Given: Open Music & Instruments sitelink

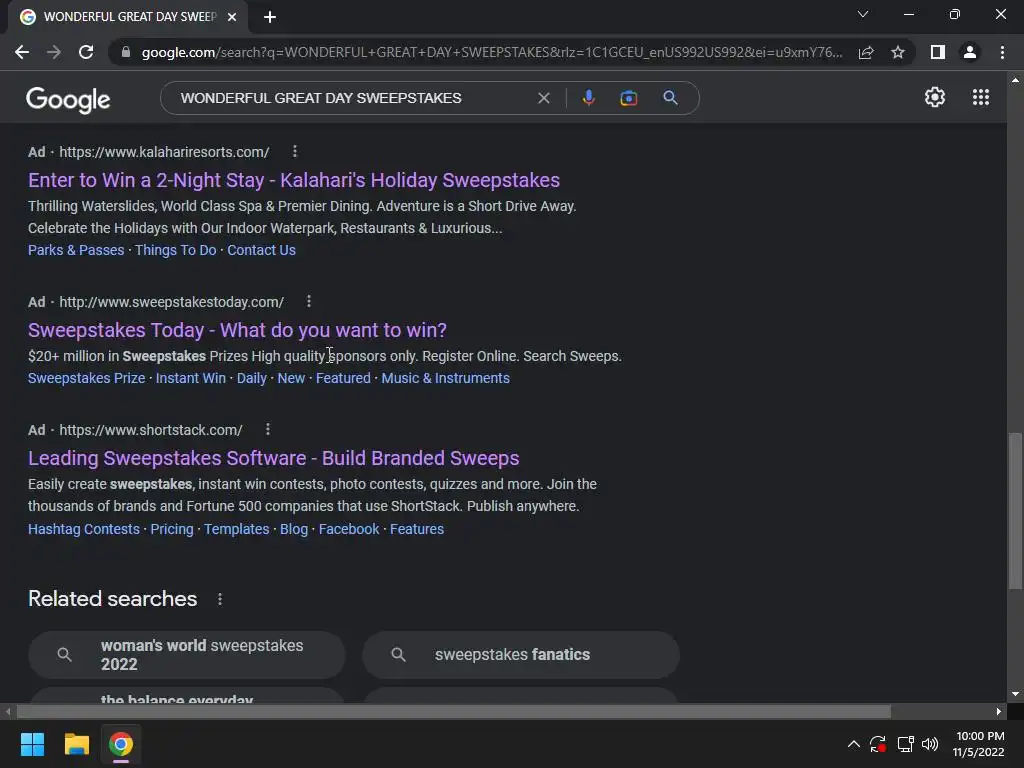Looking at the screenshot, I should click(x=445, y=378).
